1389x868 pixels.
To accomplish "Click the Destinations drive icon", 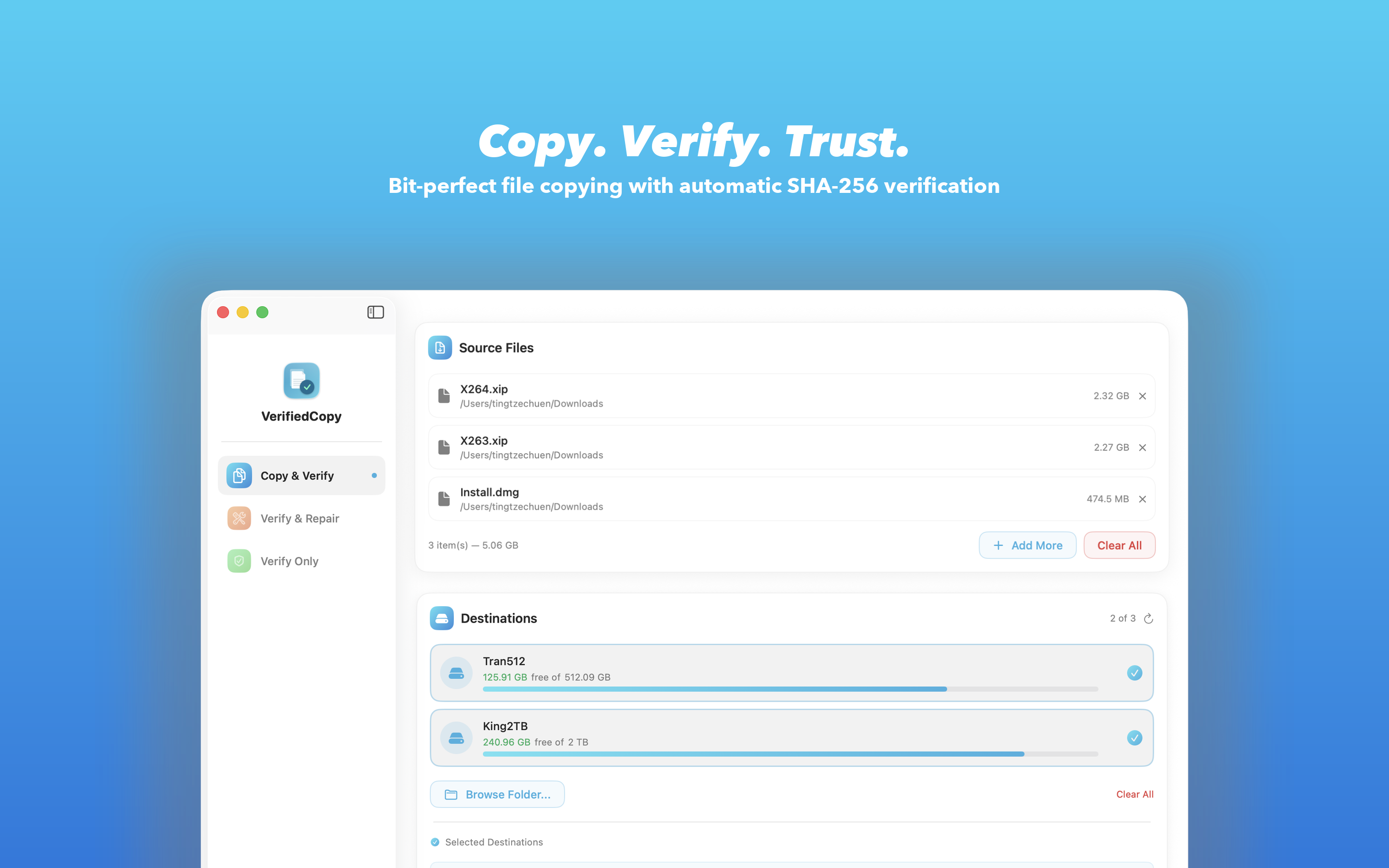I will (x=441, y=618).
